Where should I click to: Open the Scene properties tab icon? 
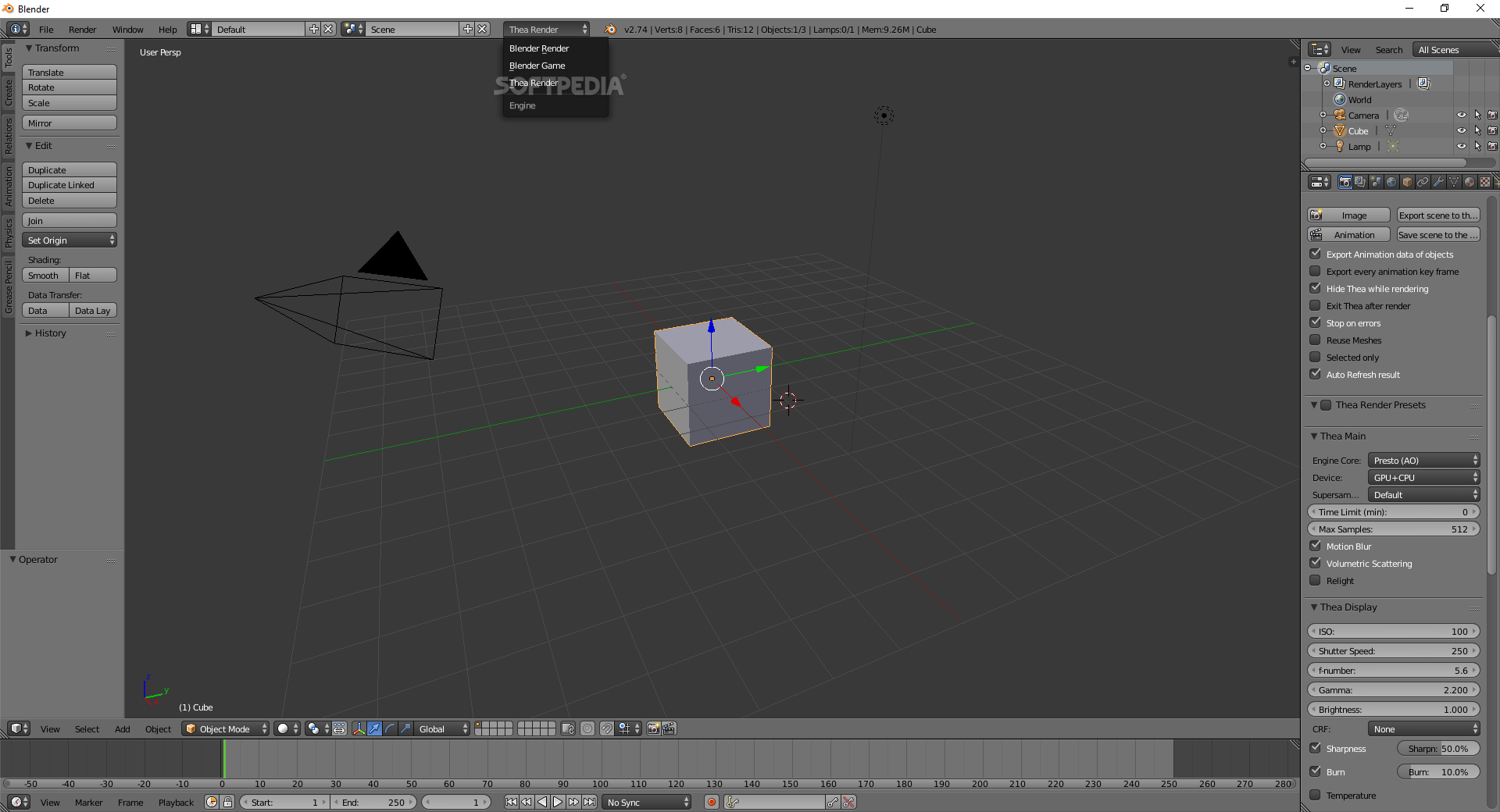(1376, 182)
